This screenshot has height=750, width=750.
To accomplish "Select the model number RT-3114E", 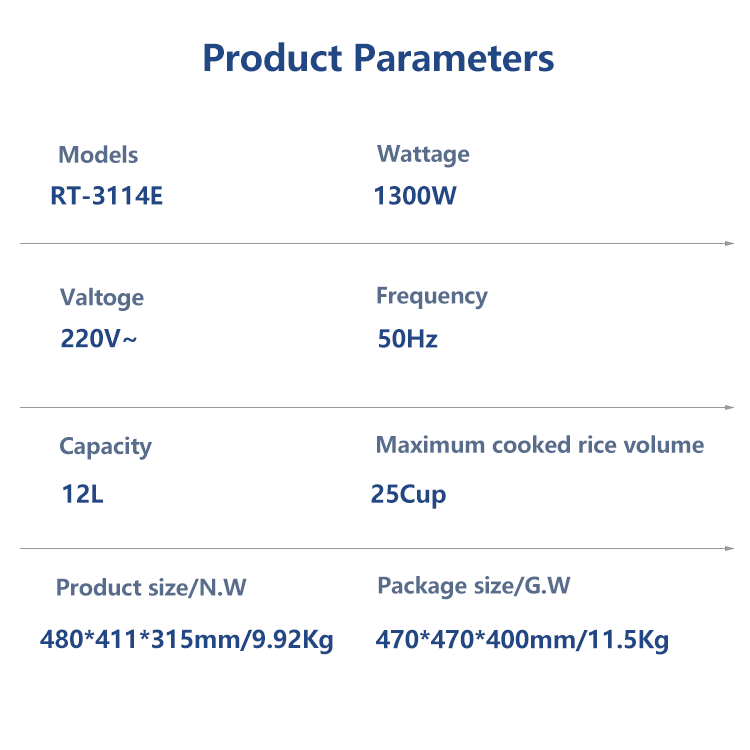I will coord(106,196).
